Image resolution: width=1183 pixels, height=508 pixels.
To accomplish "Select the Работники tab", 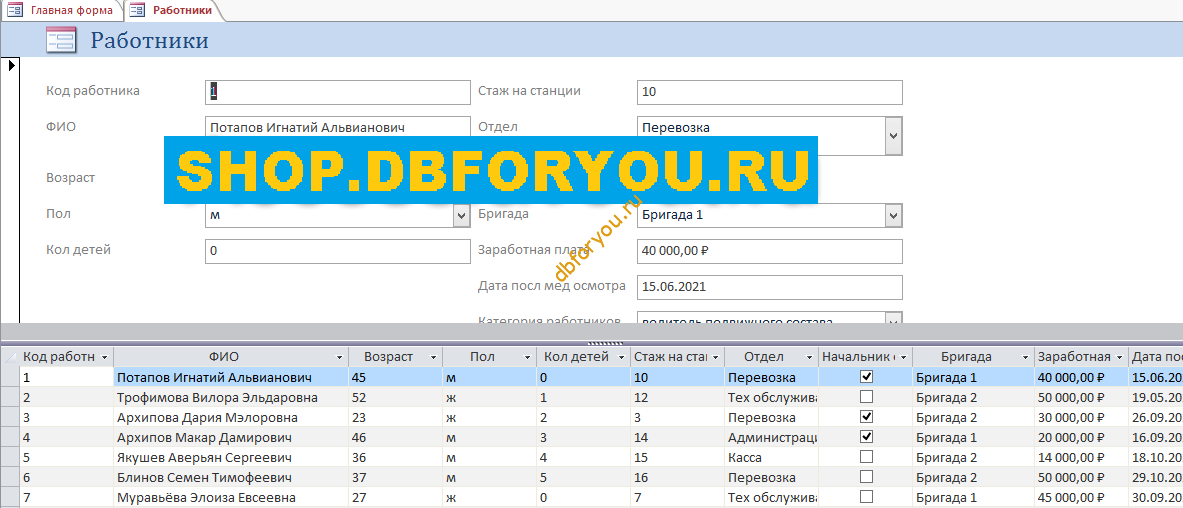I will tap(172, 11).
